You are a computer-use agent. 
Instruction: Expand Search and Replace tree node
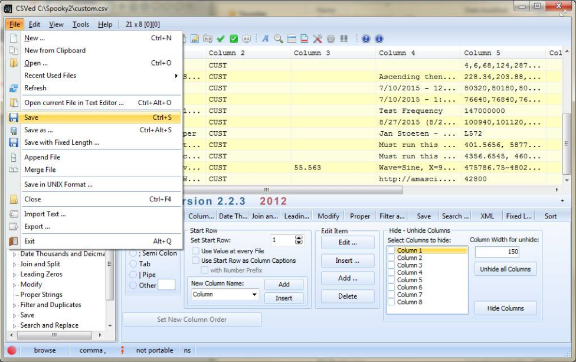[15, 326]
